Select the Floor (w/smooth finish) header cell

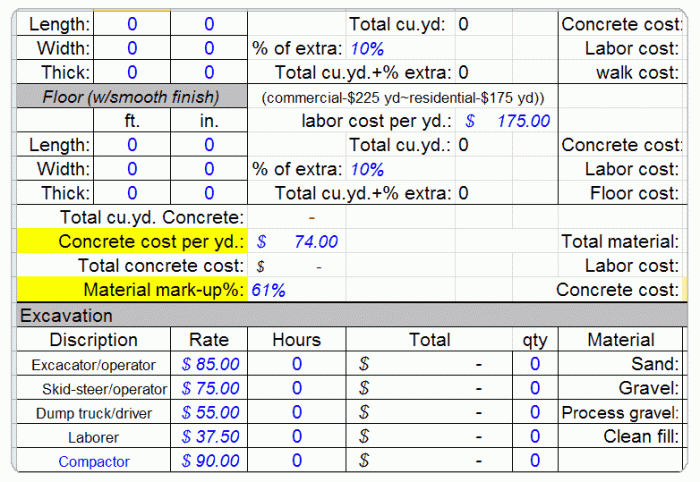point(131,97)
